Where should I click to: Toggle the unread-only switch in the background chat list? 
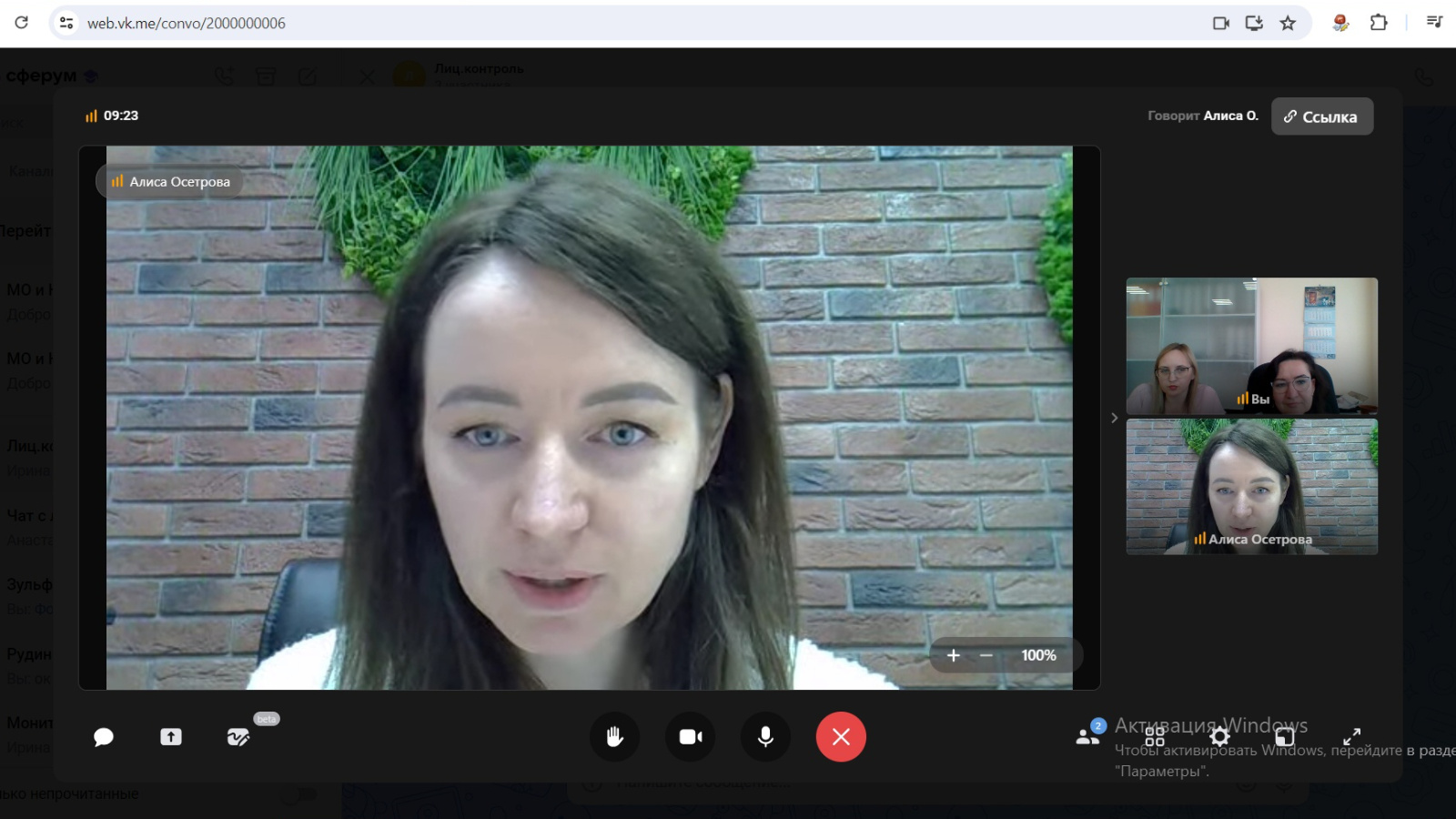(298, 794)
